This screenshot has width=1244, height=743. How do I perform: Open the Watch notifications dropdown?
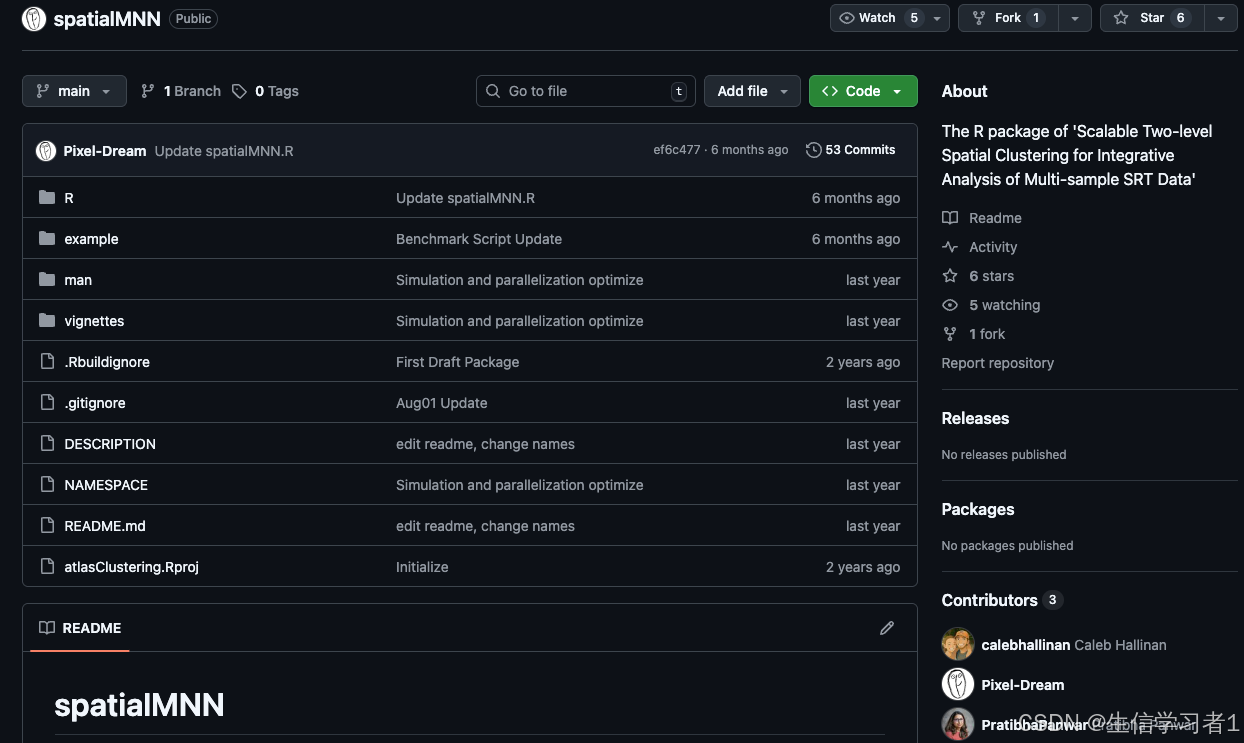point(890,18)
